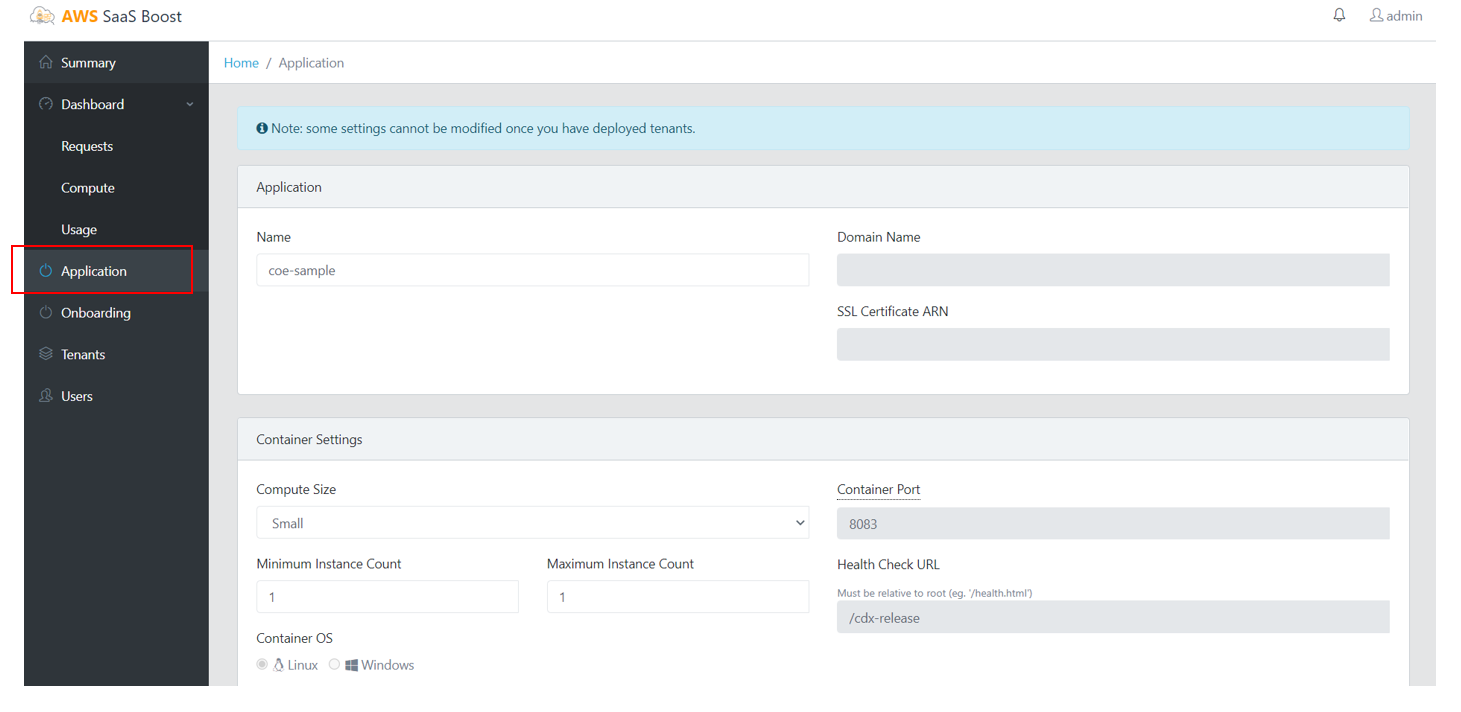The width and height of the screenshot is (1461, 712).
Task: Focus the Maximum Instance Count field
Action: [677, 597]
